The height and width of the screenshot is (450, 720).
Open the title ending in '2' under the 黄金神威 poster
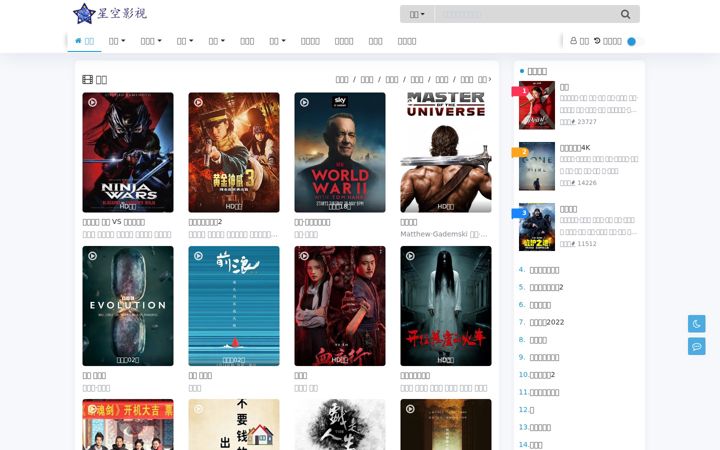205,222
